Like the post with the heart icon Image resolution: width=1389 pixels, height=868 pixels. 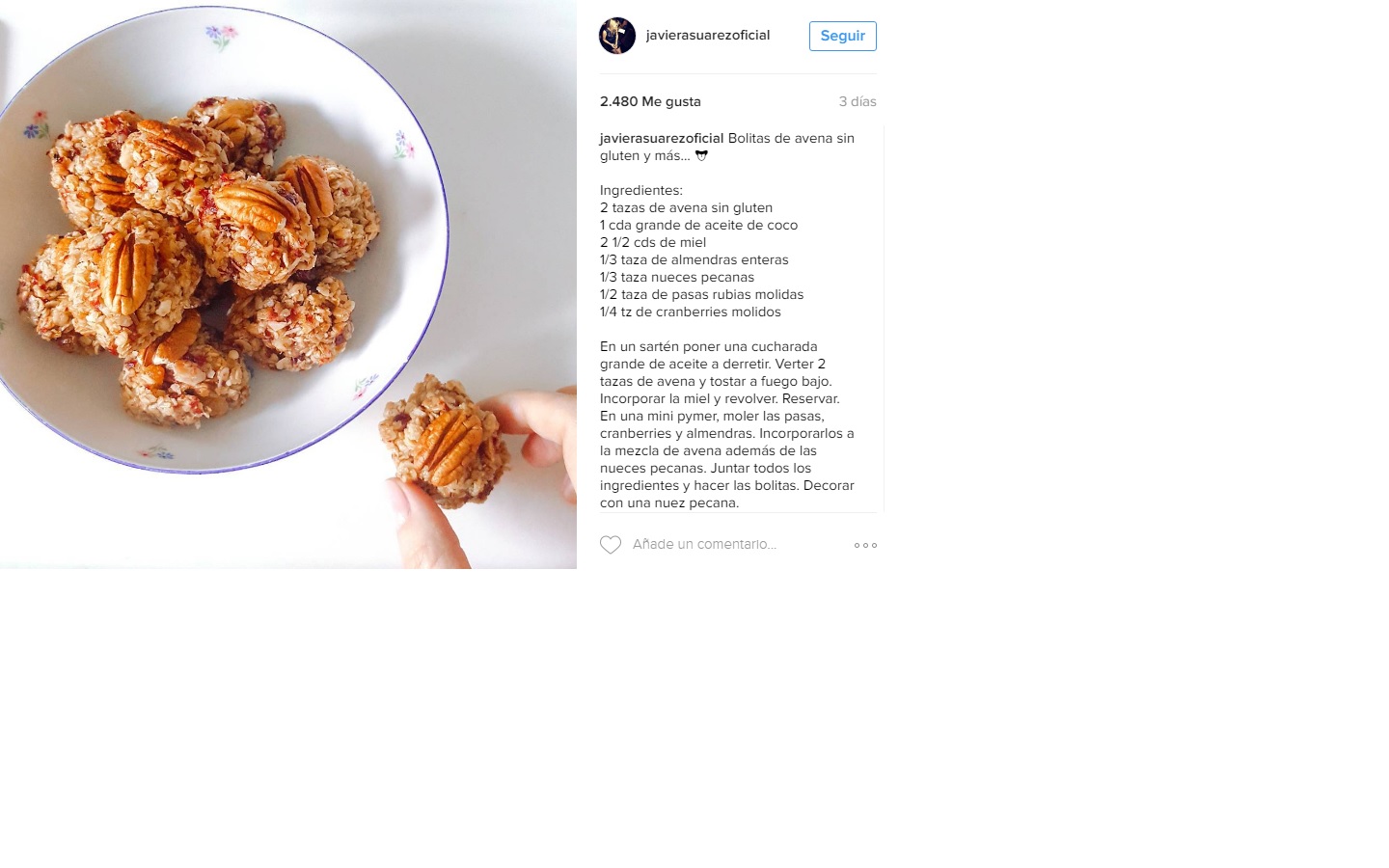[x=611, y=545]
